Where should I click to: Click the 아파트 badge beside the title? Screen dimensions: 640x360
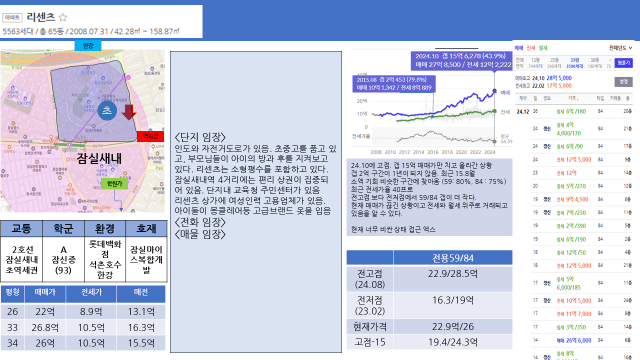12,18
